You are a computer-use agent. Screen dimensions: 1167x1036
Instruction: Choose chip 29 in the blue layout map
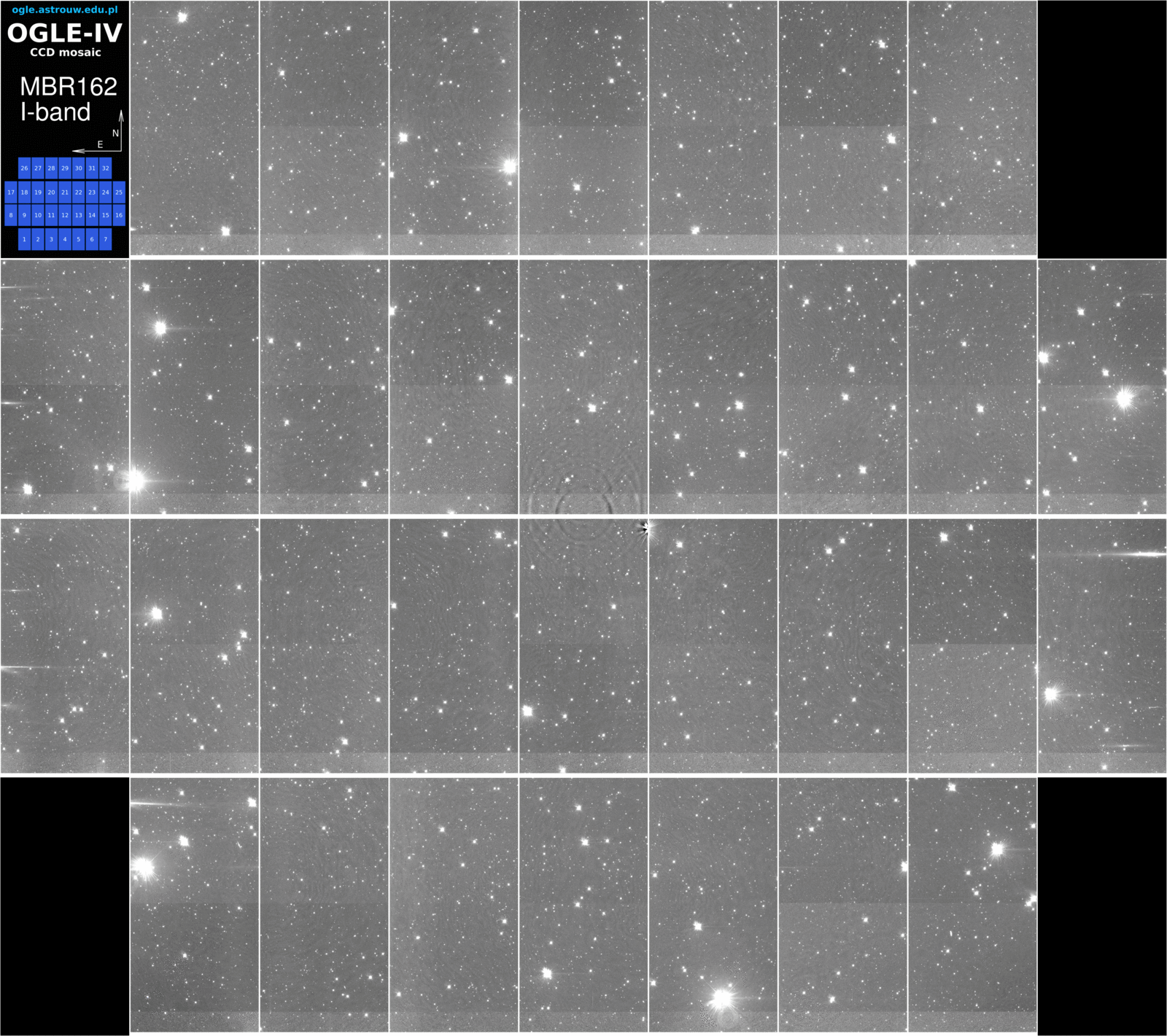click(65, 168)
